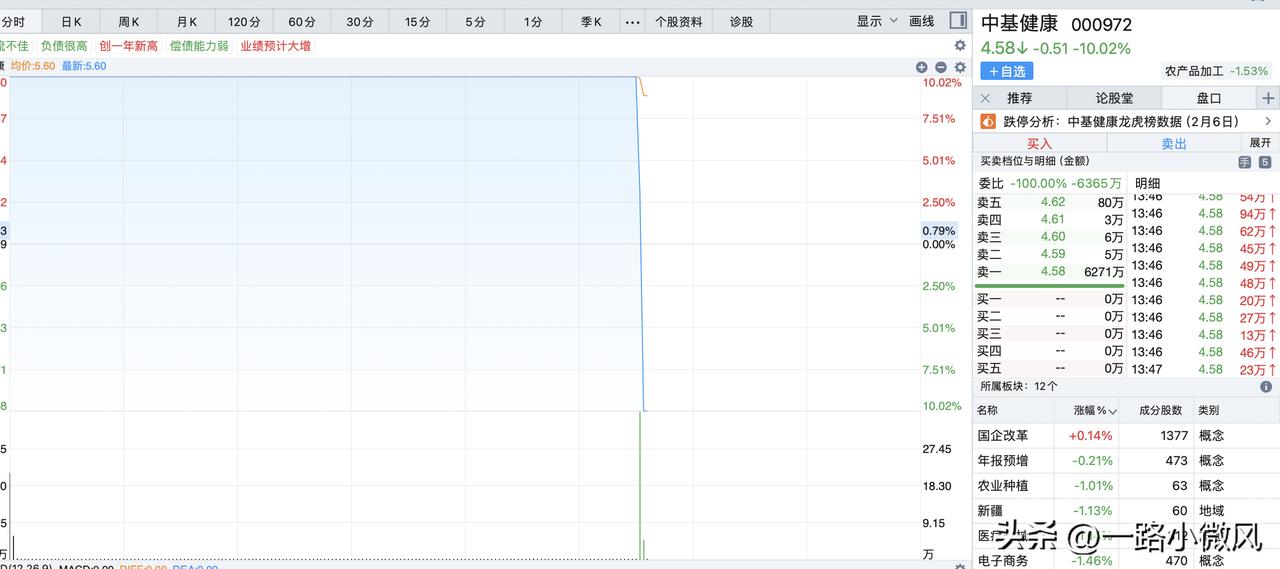This screenshot has width=1280, height=569.
Task: Toggle five-level depth 5 icon
Action: pyautogui.click(x=1265, y=162)
